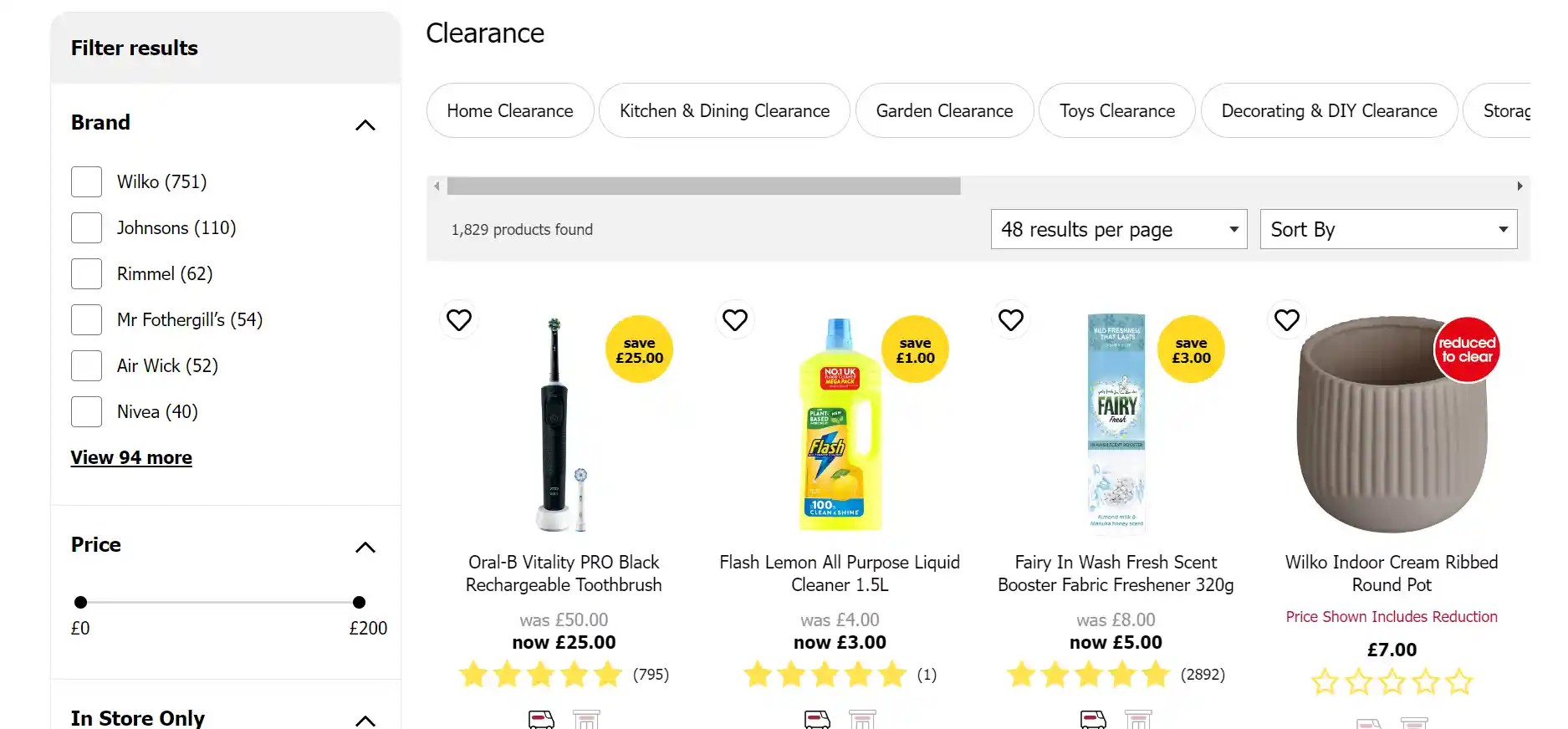Click the View 94 more link
Image resolution: width=1568 pixels, height=729 pixels.
131,457
